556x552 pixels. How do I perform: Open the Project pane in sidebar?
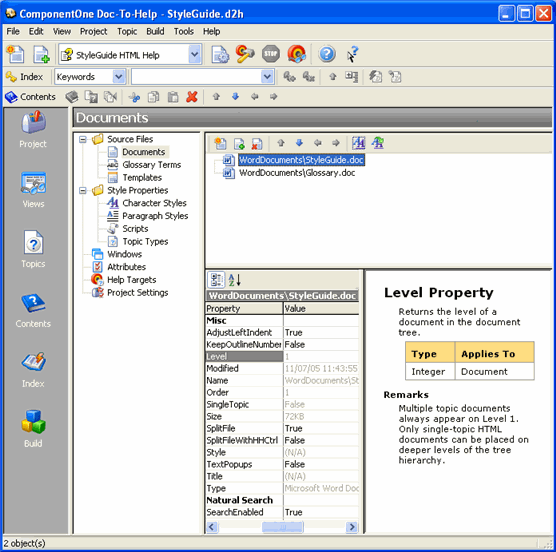click(33, 129)
